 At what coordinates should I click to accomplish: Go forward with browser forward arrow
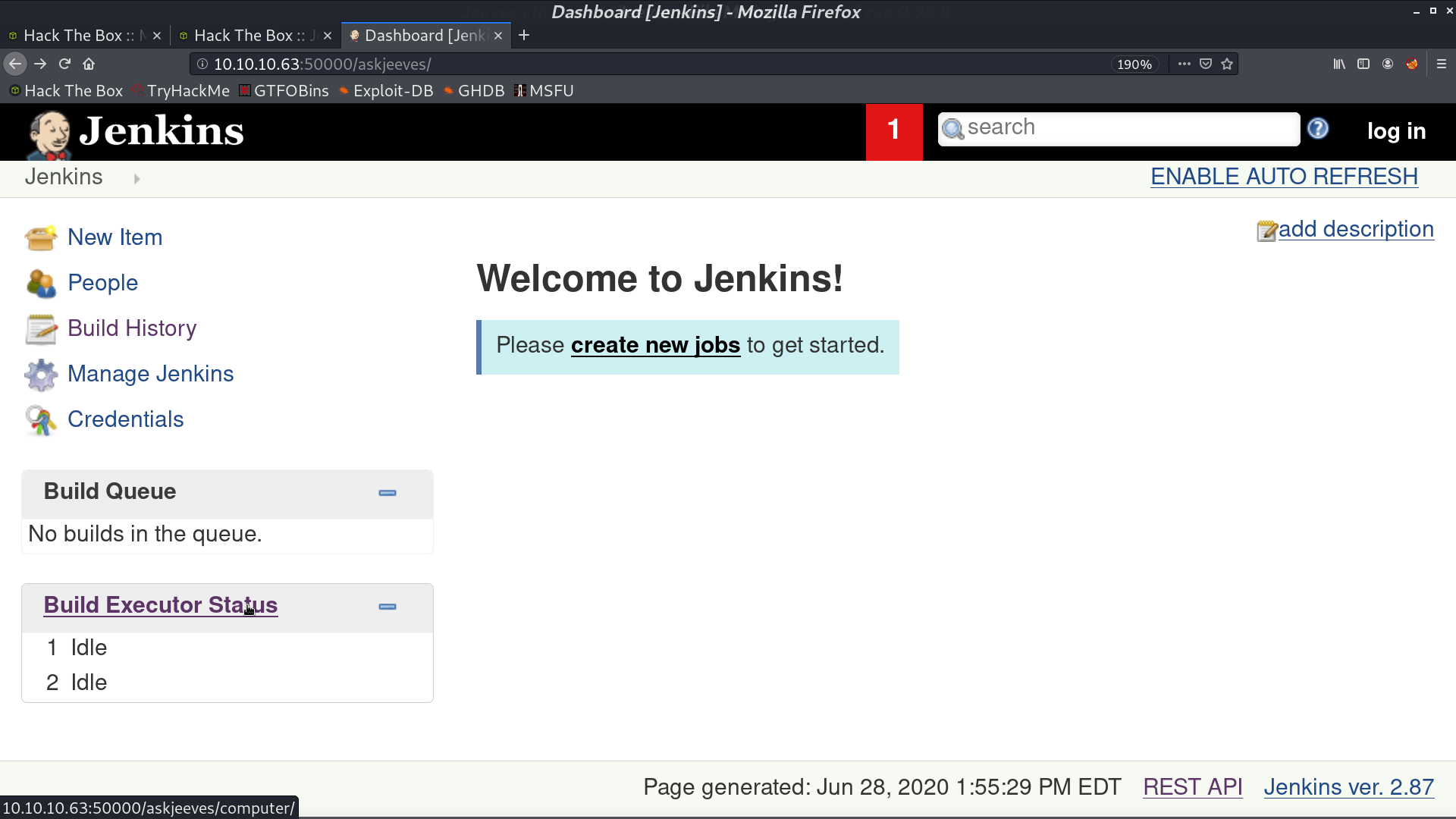(41, 64)
